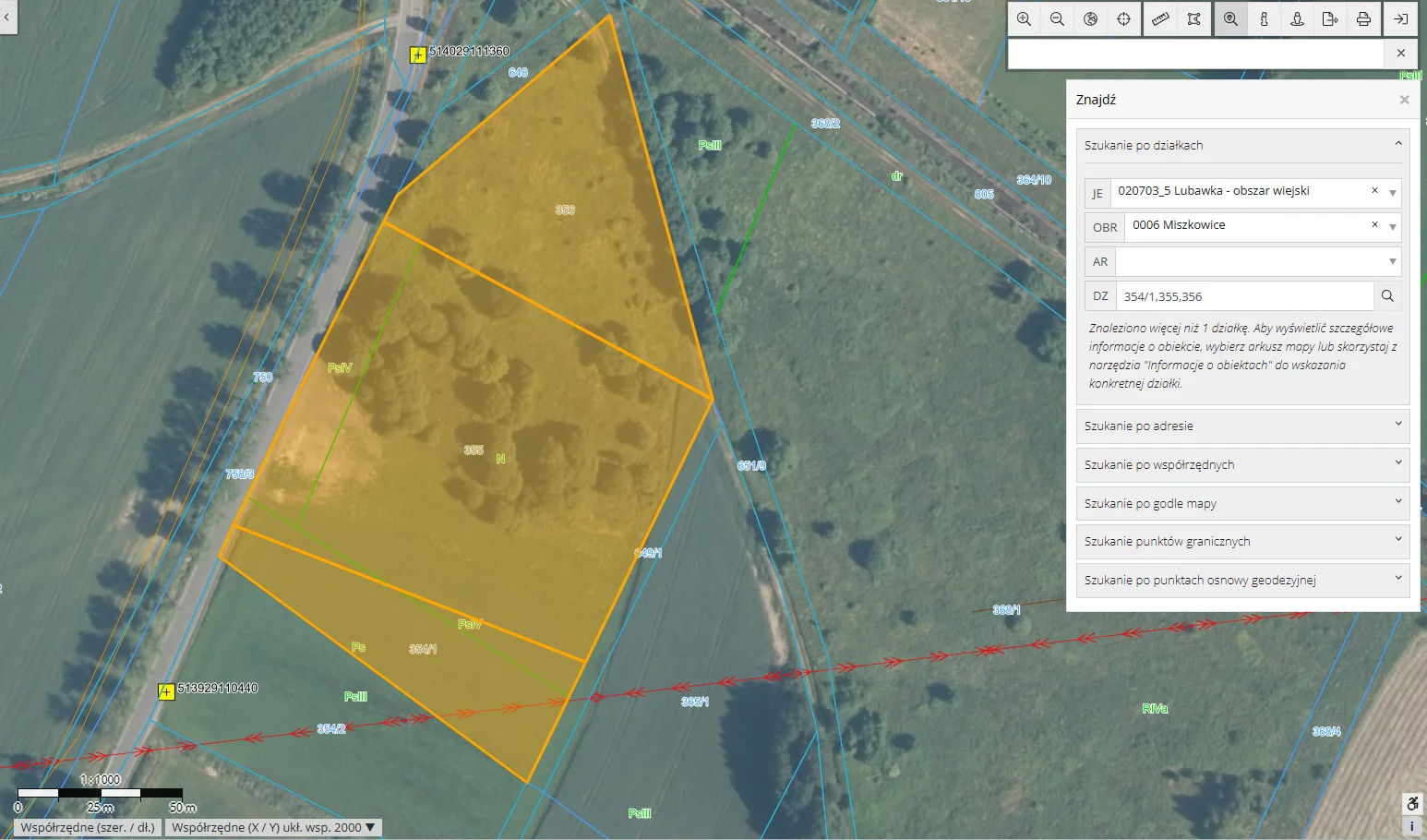
Task: Click the DZ parcel number input field
Action: [x=1243, y=296]
